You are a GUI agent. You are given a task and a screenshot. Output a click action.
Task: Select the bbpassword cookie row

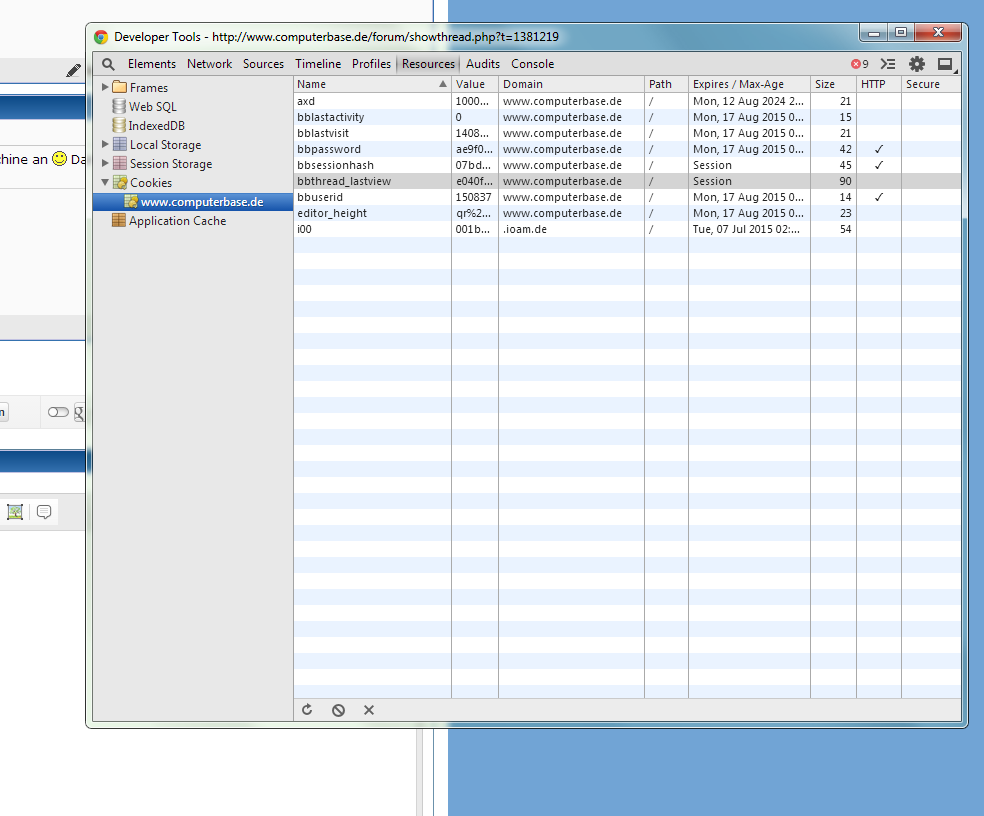click(627, 149)
